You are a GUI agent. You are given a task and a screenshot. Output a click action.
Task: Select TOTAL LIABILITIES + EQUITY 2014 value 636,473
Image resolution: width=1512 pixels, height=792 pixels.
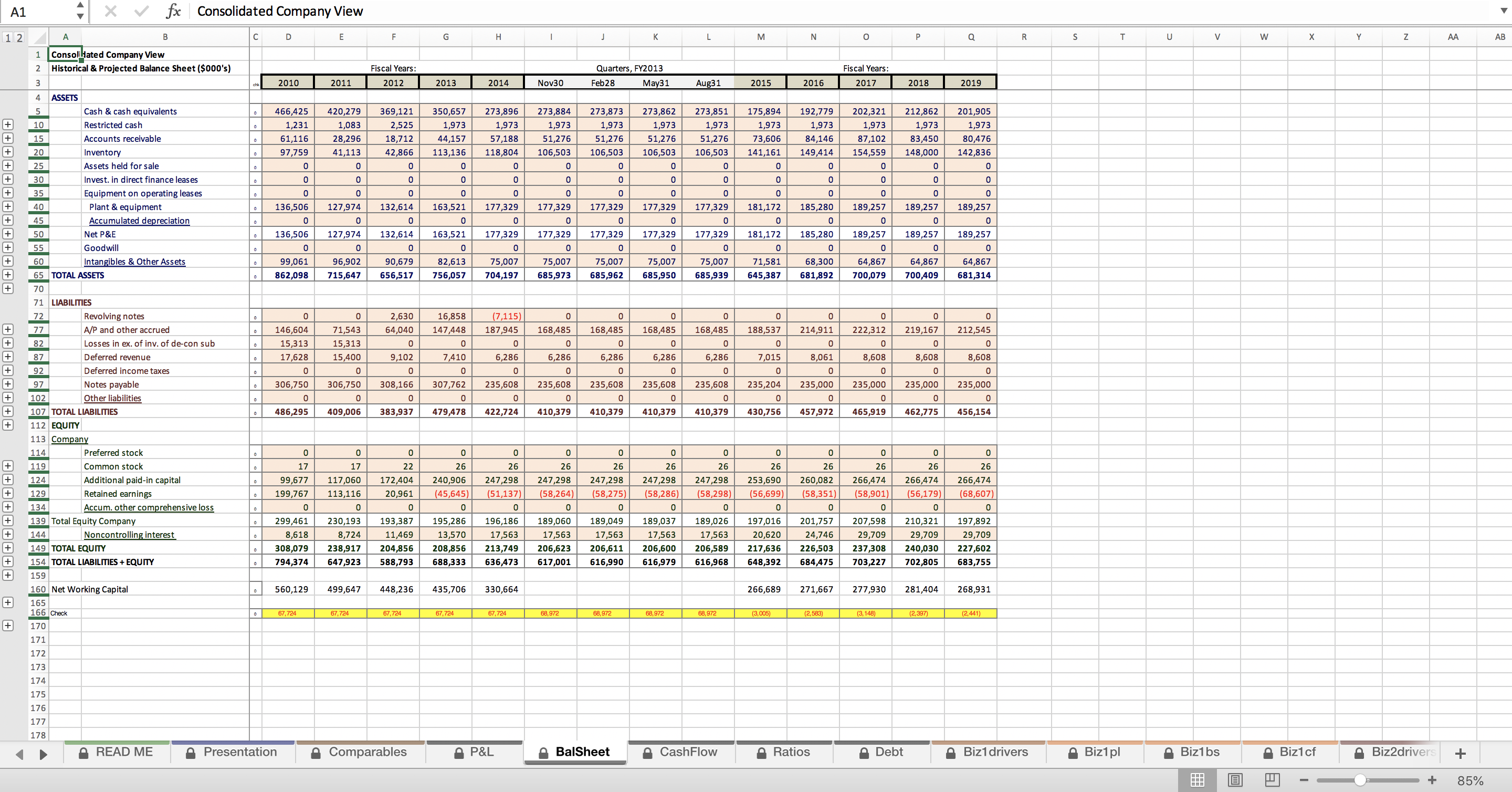(498, 562)
